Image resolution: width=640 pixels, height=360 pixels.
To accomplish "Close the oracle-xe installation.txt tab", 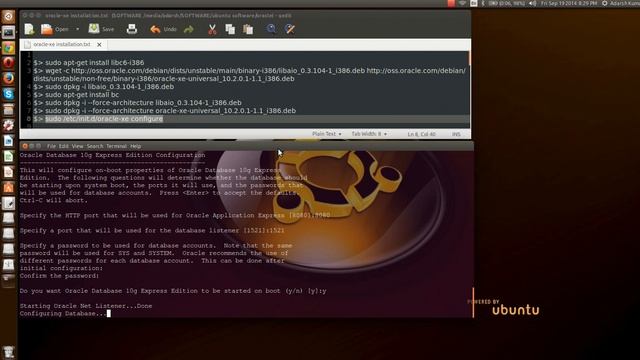I will 99,44.
